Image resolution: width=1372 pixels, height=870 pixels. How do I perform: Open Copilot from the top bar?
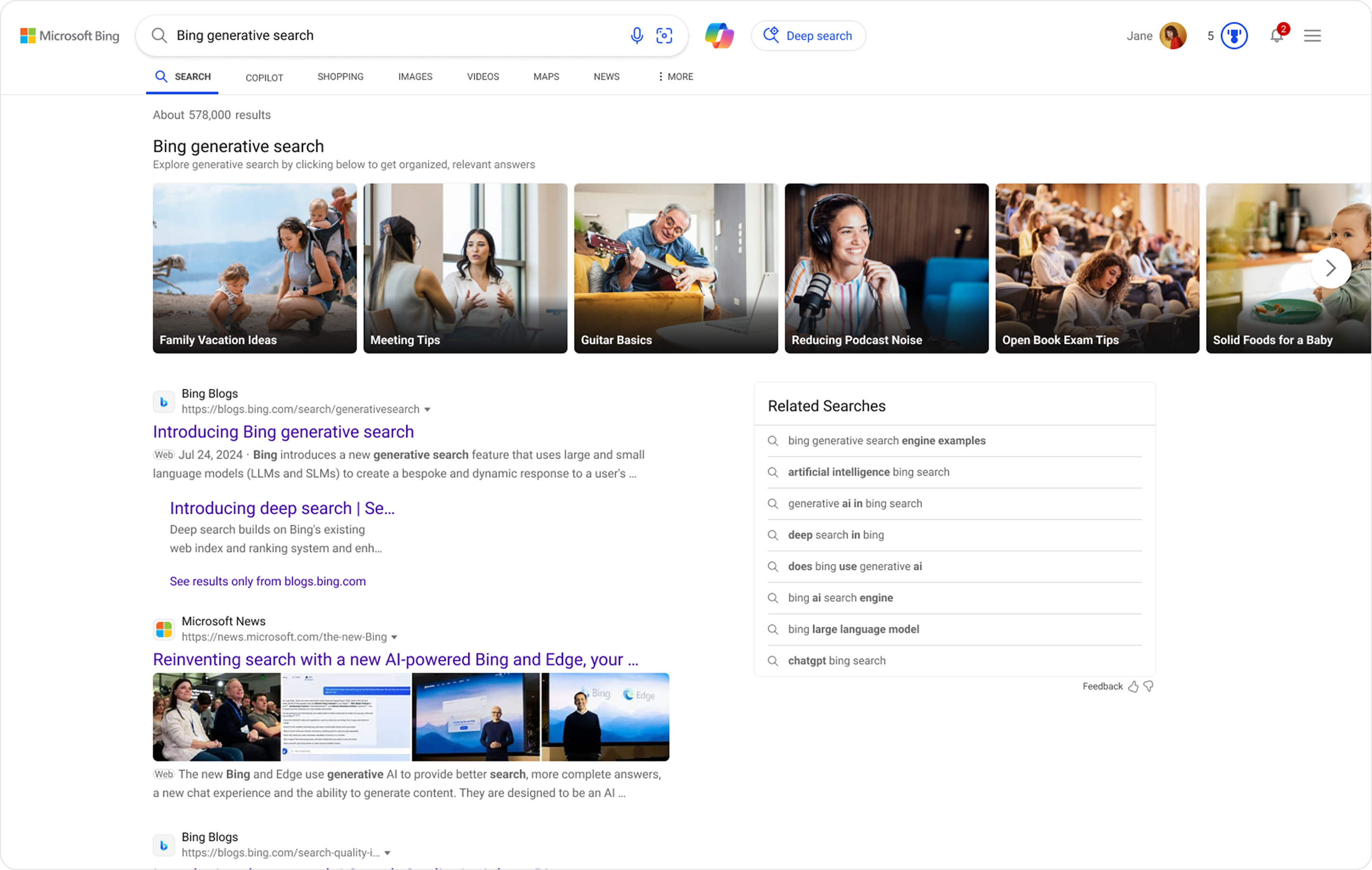719,35
